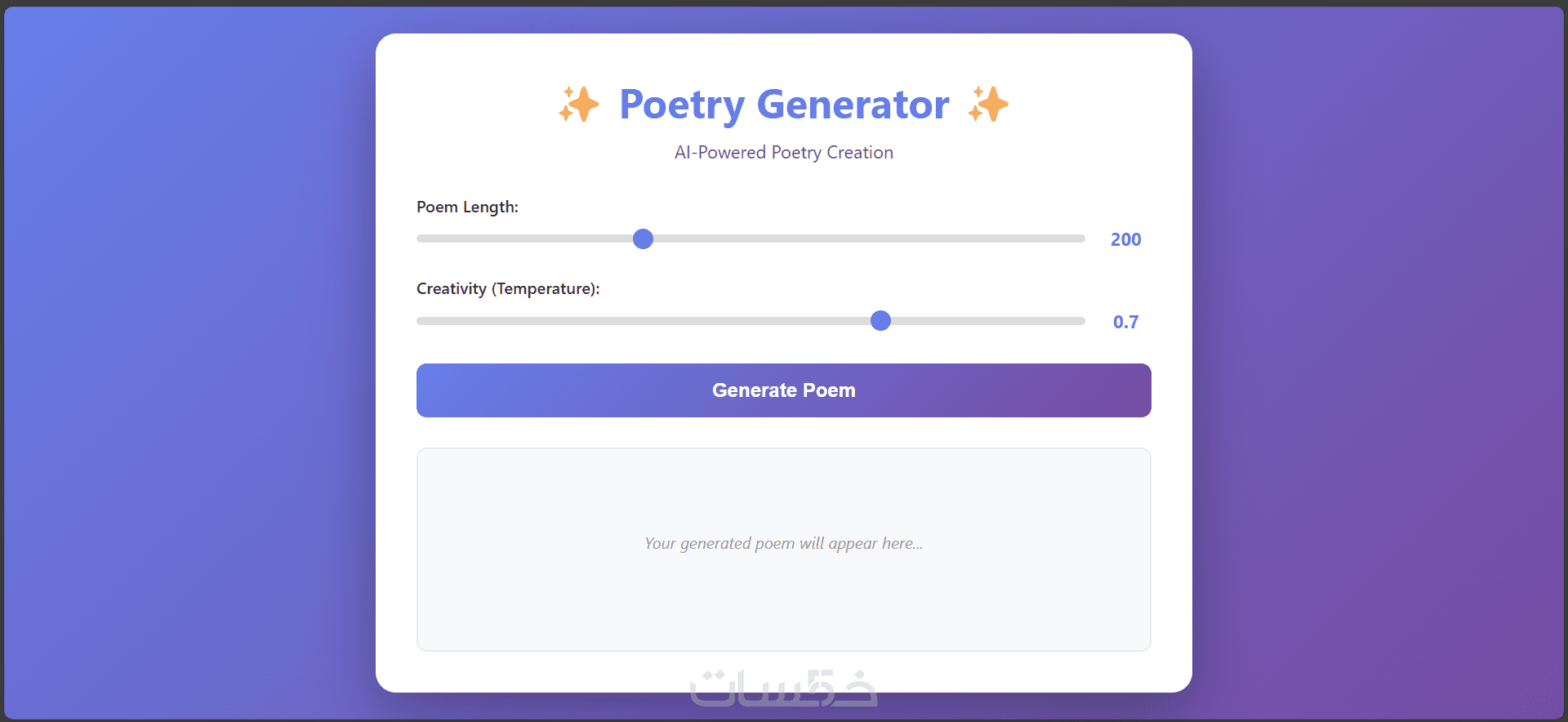Click the "Creativity (Temperature):" label

click(x=508, y=289)
